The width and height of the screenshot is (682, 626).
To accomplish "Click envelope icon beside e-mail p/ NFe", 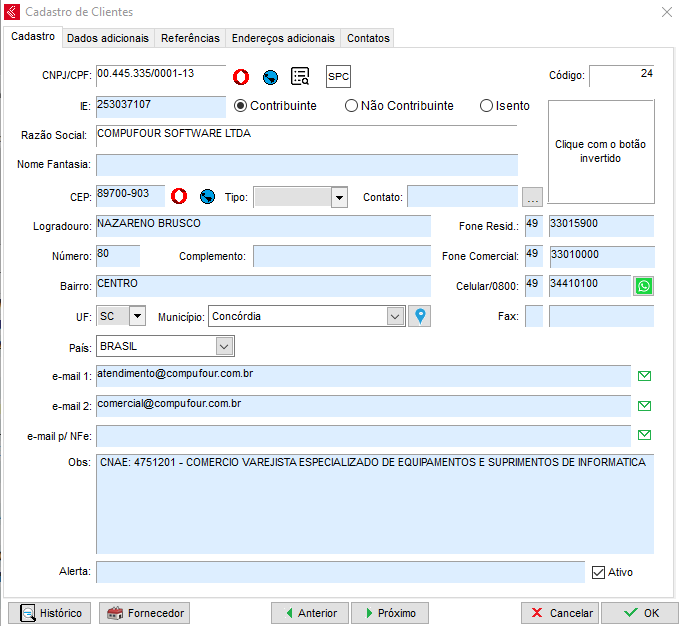I will coord(644,435).
